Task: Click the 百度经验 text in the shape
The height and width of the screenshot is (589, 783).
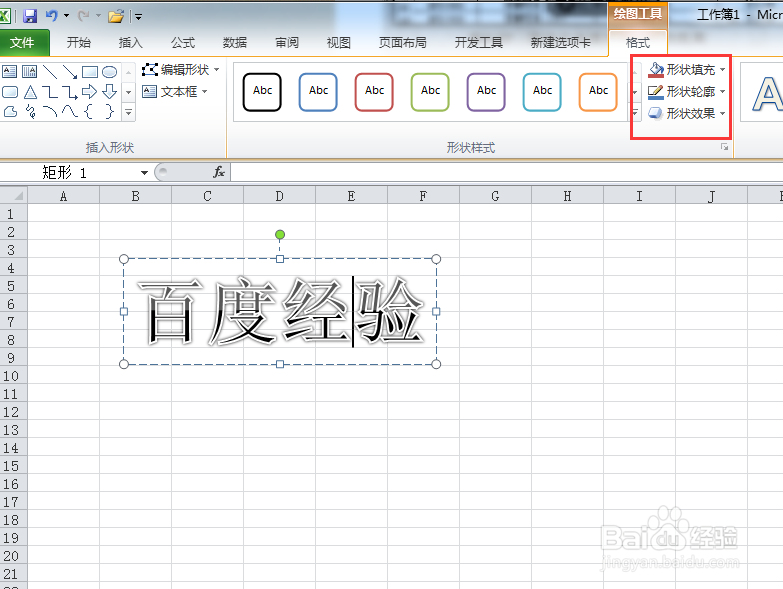Action: (280, 311)
